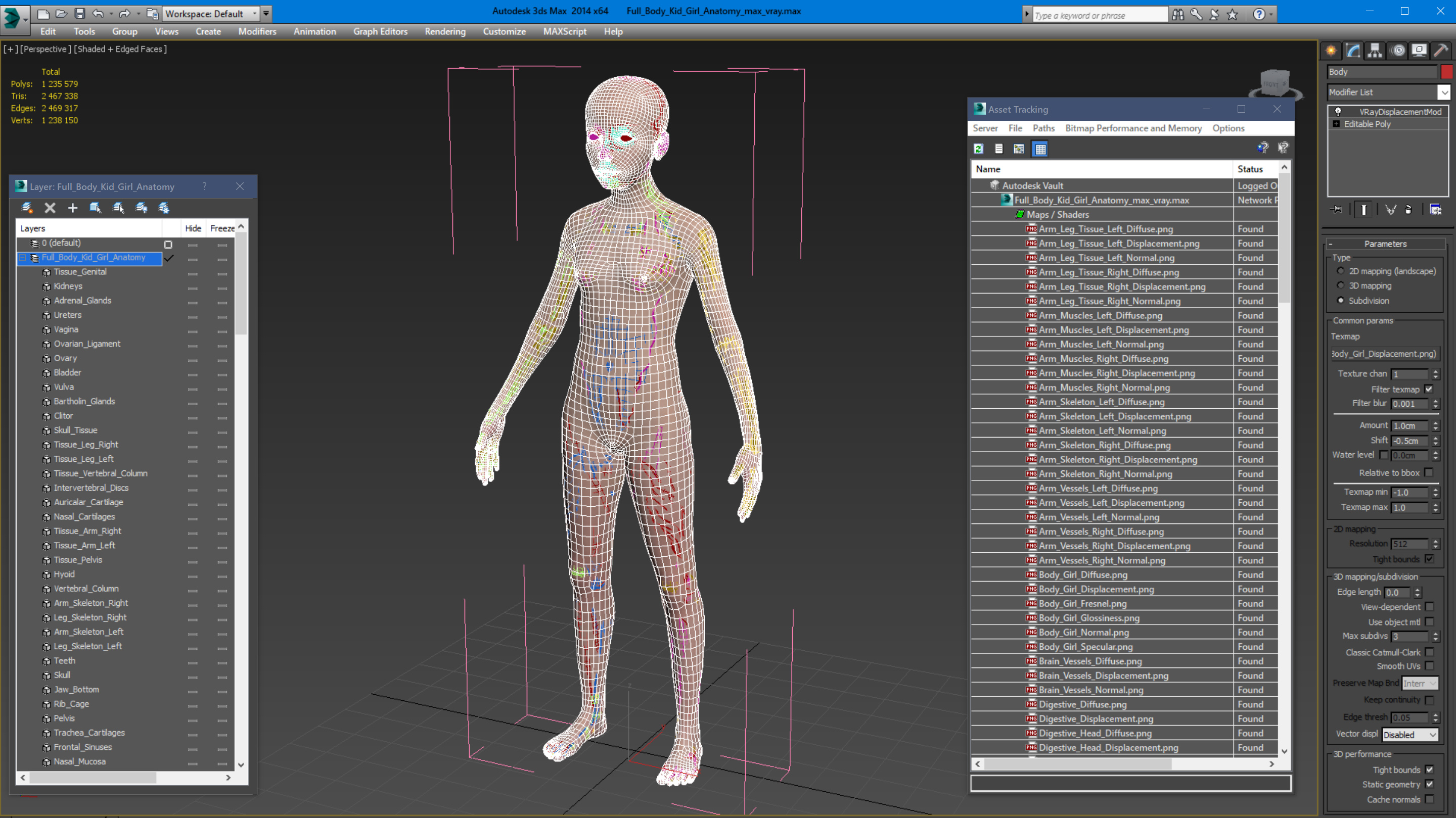Enable the Water level checkbox

click(1383, 454)
